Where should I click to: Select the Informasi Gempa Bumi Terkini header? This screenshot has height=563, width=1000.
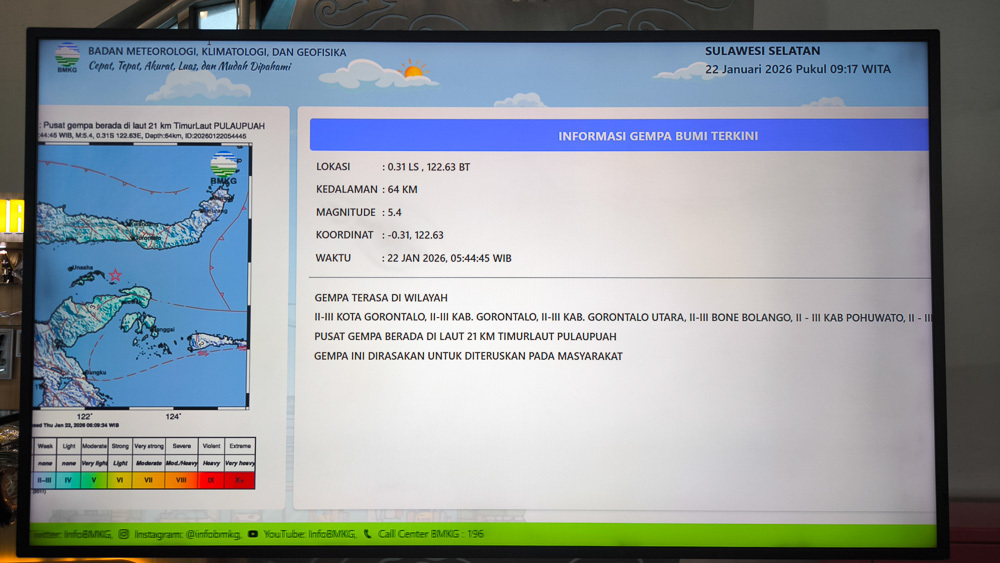(618, 136)
